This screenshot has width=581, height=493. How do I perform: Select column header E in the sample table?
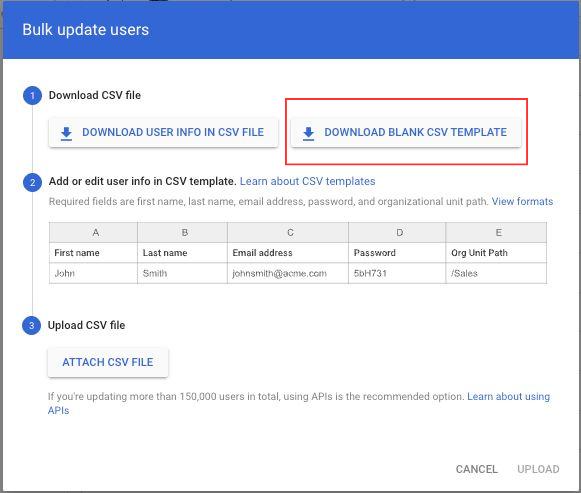point(496,233)
